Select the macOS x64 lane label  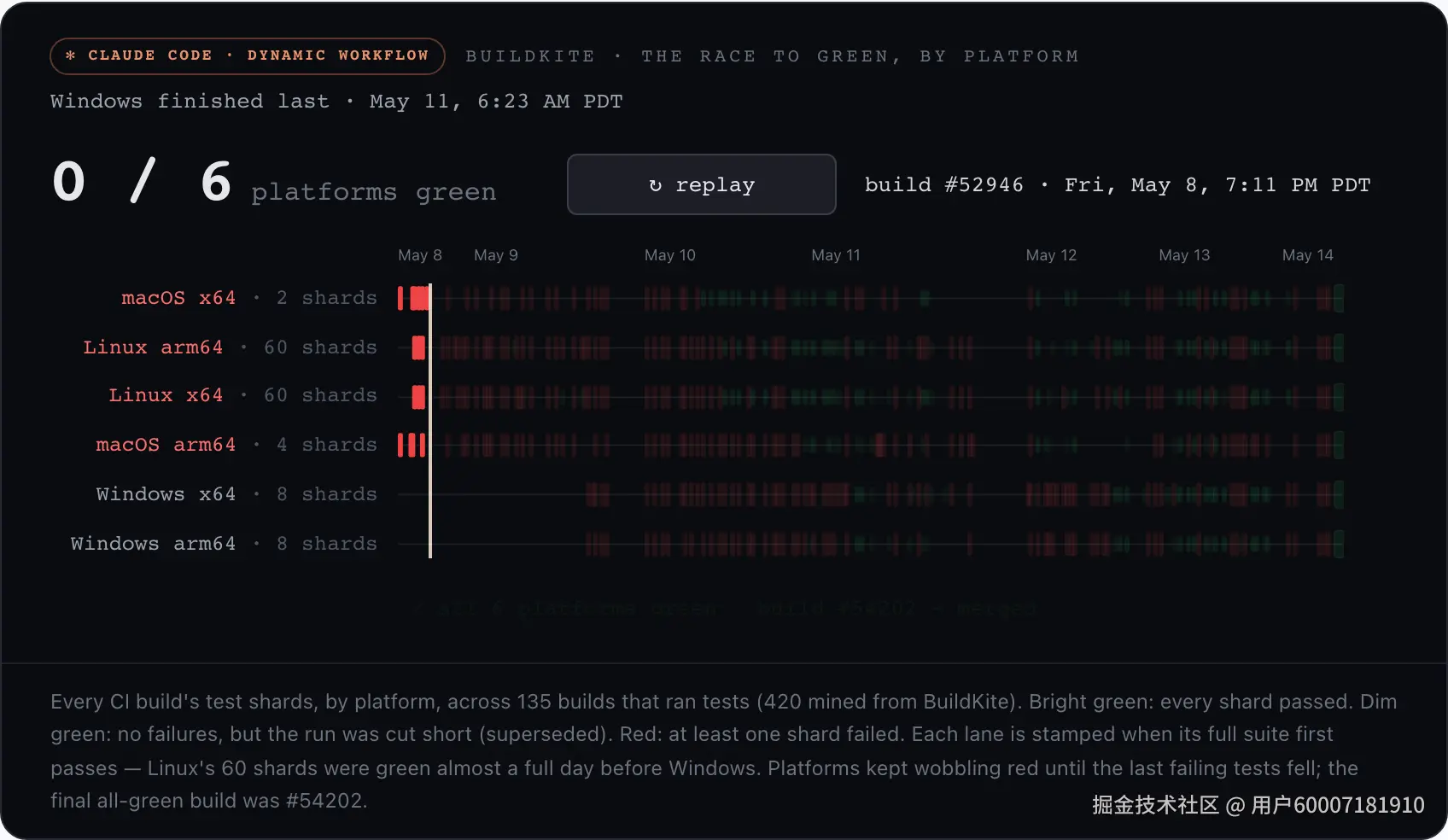pos(178,298)
